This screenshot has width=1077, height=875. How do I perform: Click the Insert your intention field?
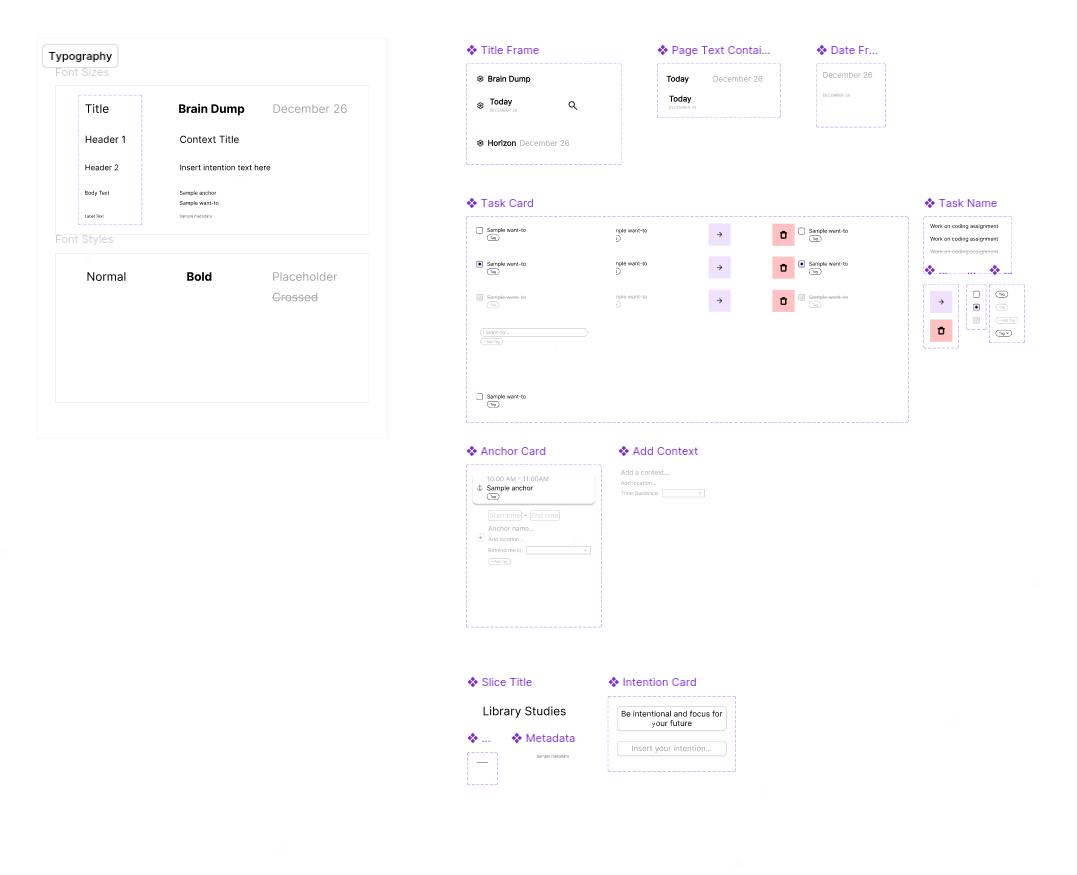671,748
